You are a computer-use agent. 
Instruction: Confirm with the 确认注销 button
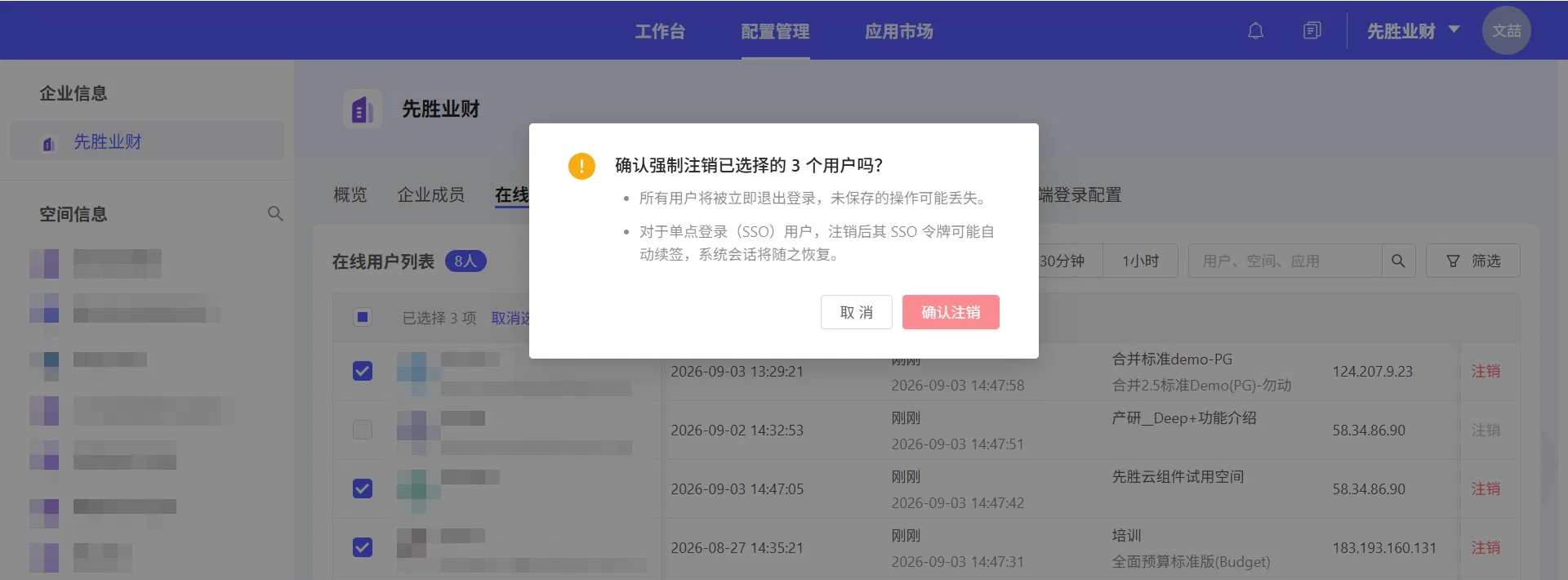tap(951, 312)
